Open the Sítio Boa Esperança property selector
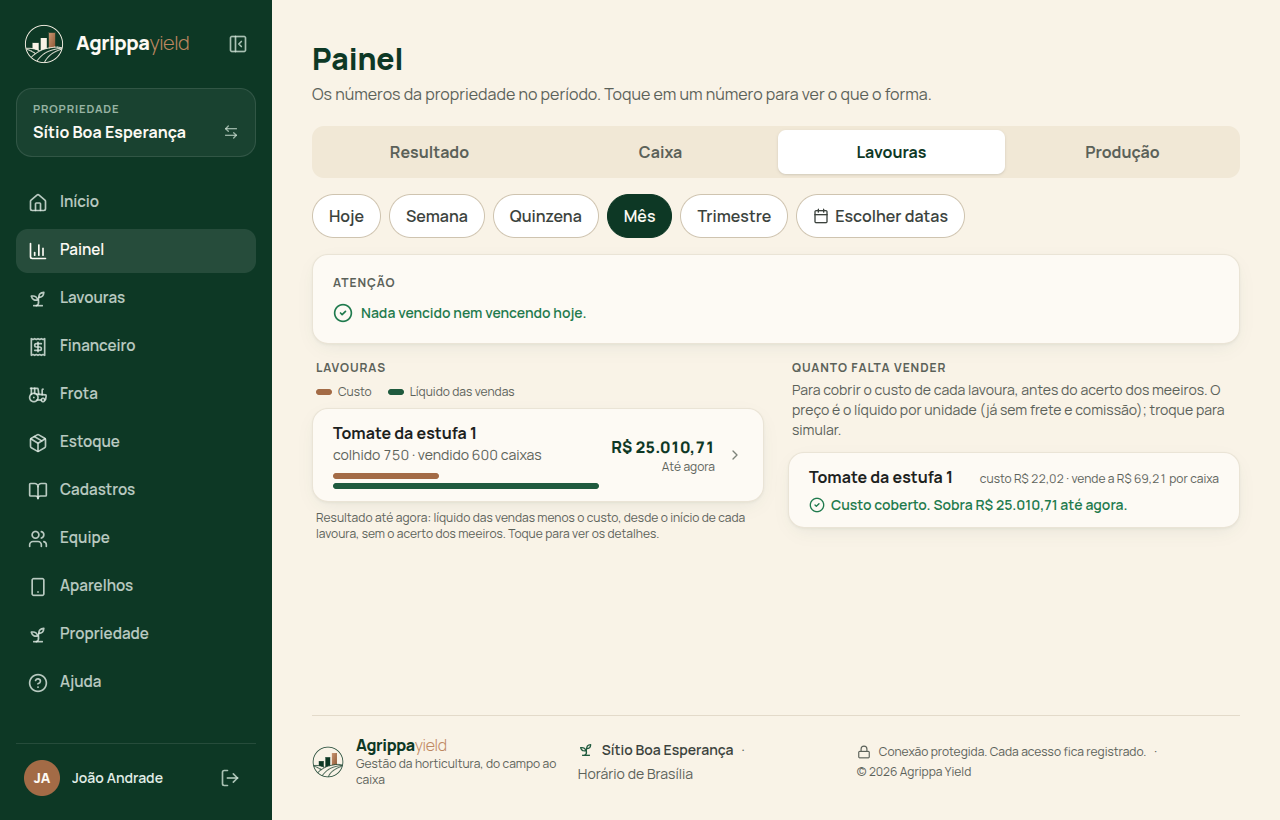 (136, 122)
